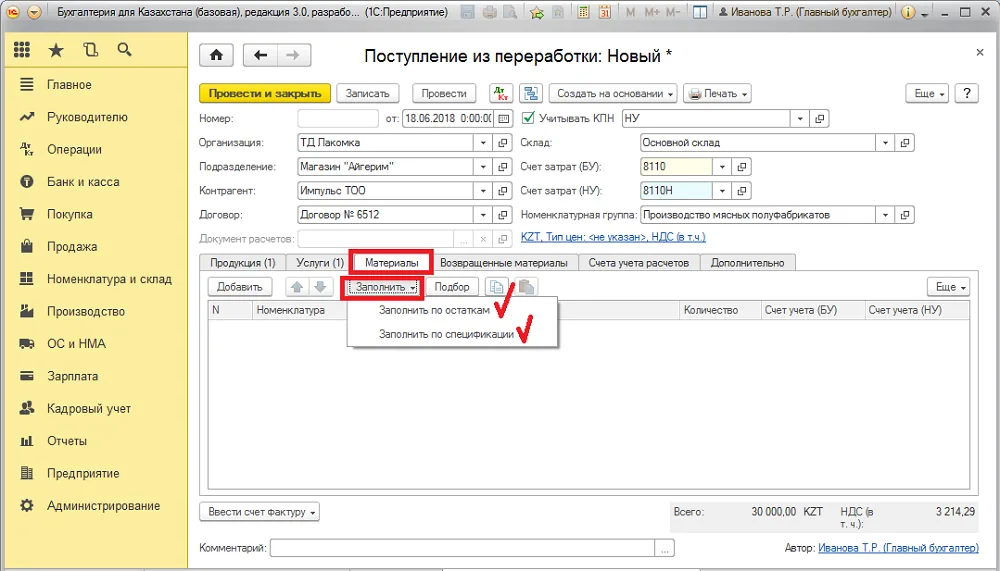Open calculator in title bar
Viewport: 1000px width, 571px height.
click(583, 11)
